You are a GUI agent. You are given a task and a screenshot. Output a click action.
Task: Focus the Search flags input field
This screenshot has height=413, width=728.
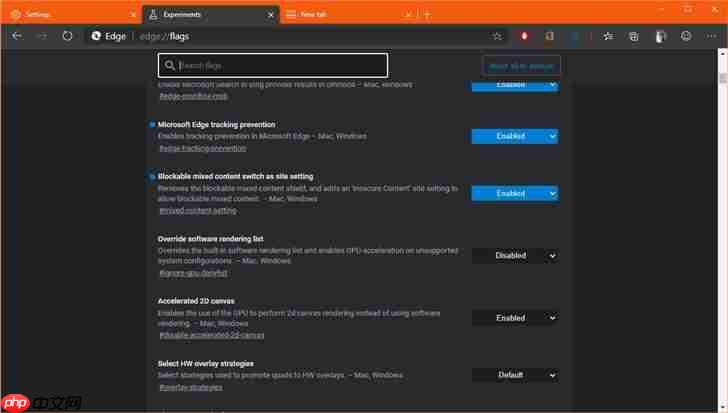(273, 65)
